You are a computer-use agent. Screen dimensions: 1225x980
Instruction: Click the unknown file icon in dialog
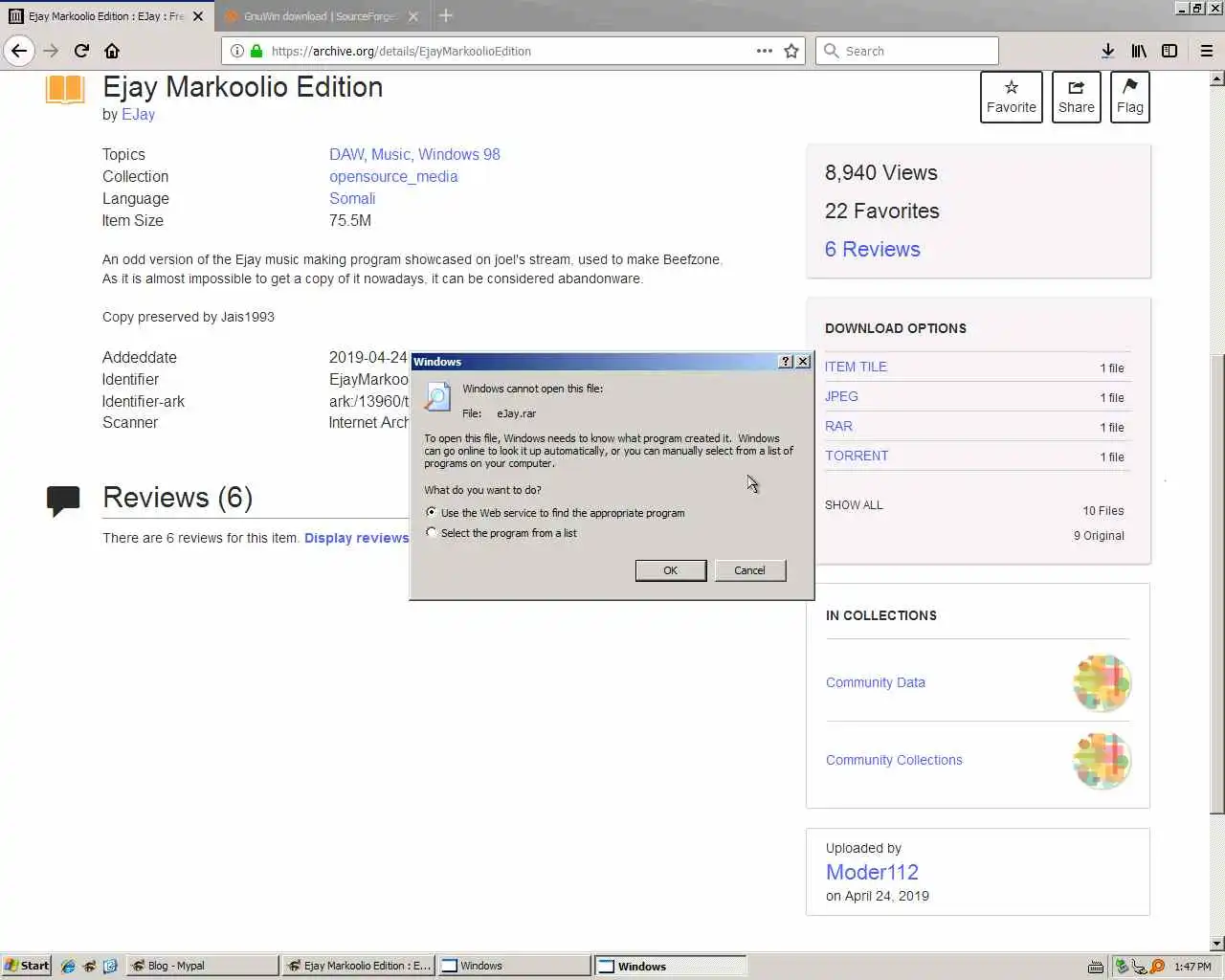click(x=437, y=396)
